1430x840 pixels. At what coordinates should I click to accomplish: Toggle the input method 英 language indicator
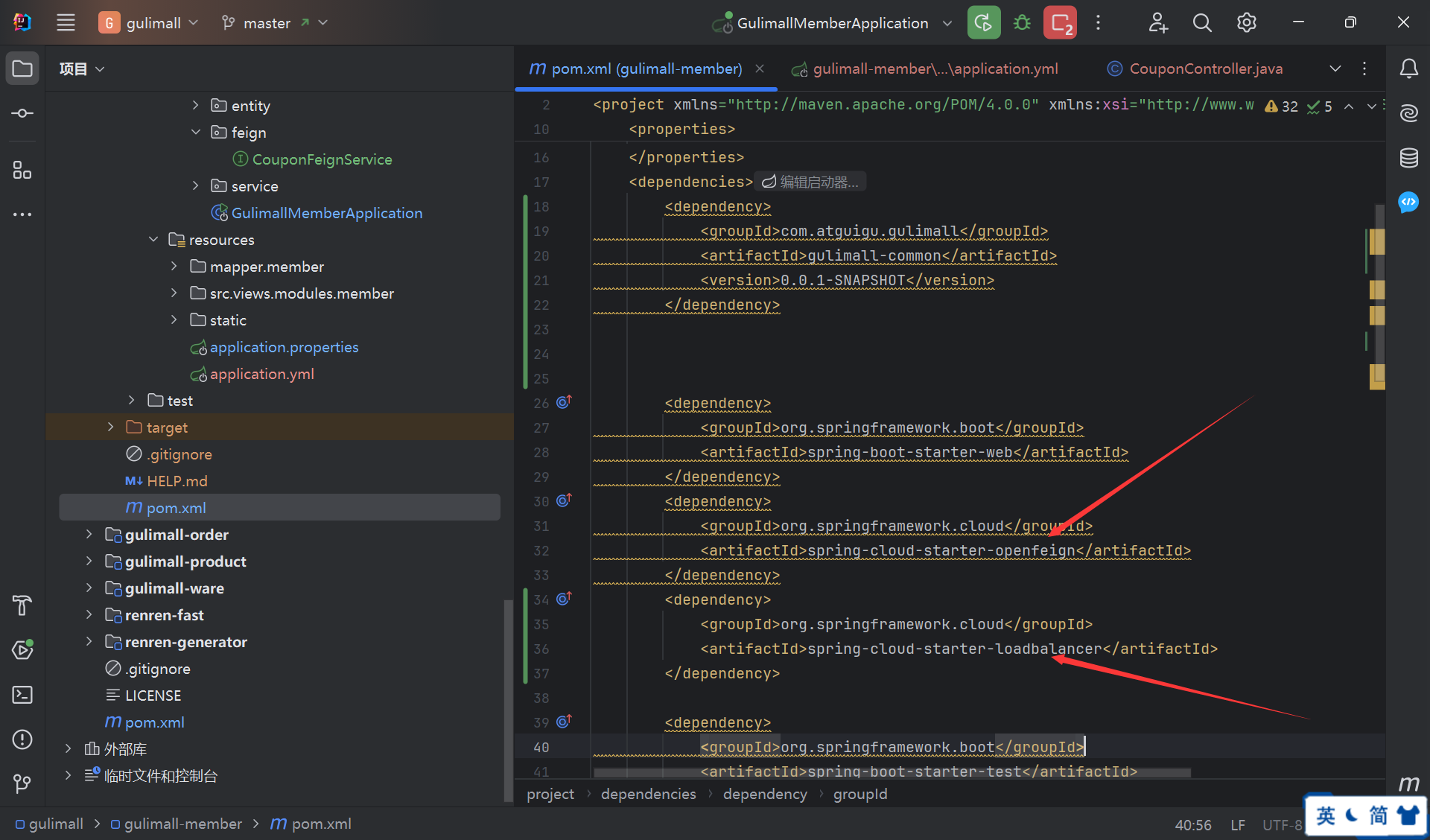coord(1326,815)
